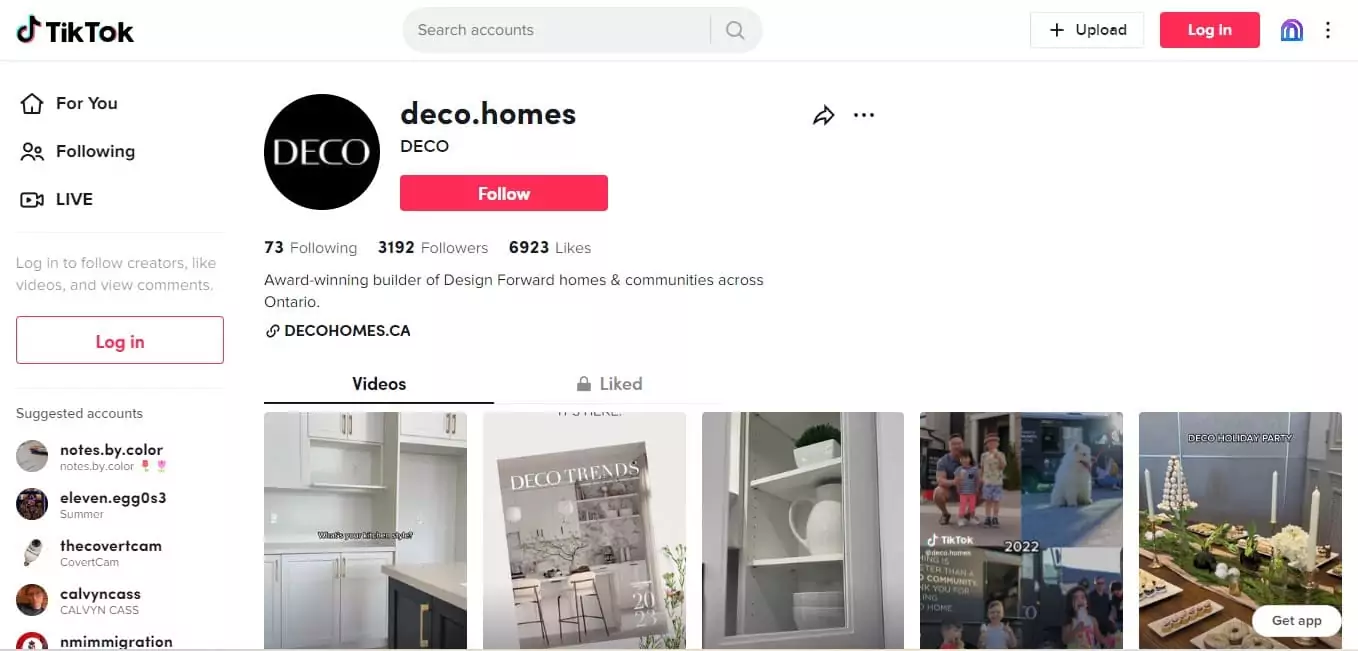Follow the deco.homes account
This screenshot has width=1358, height=651.
tap(504, 193)
